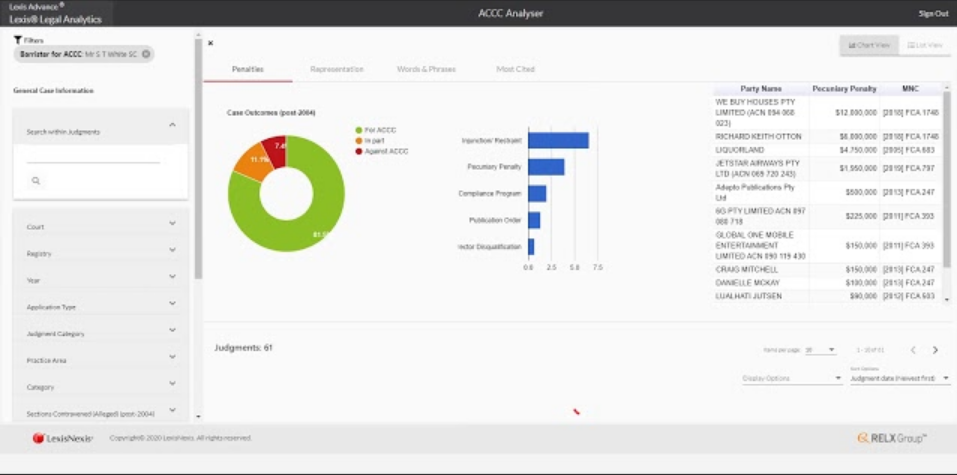Switch to List View
Image resolution: width=957 pixels, height=475 pixels.
pyautogui.click(x=925, y=45)
